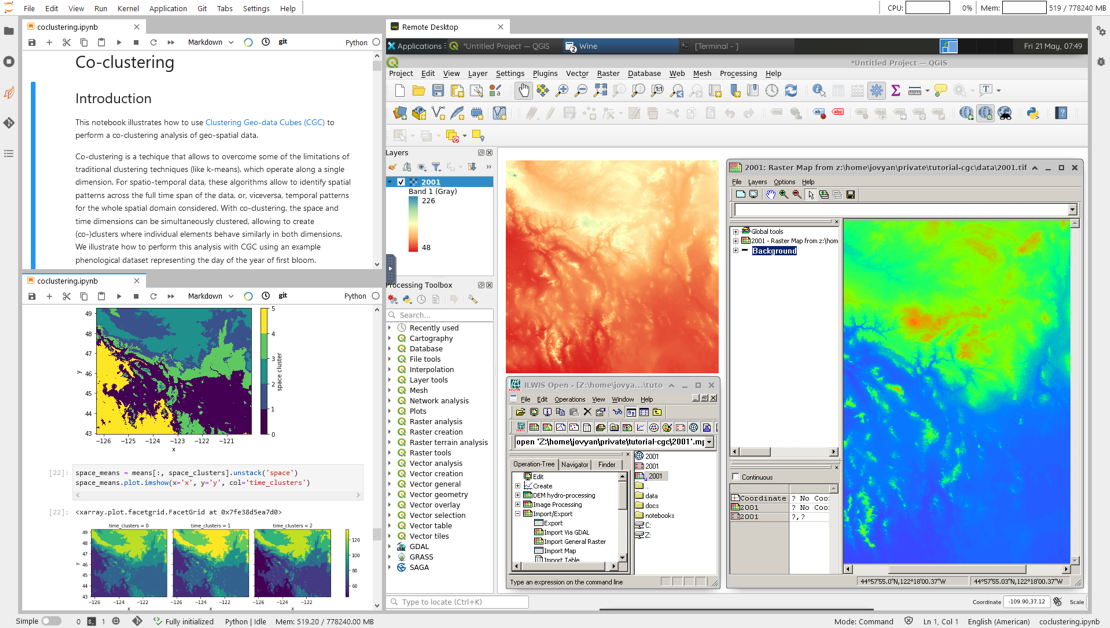Viewport: 1110px width, 628px height.
Task: Click the Statistical Summary sigma icon
Action: [x=895, y=91]
